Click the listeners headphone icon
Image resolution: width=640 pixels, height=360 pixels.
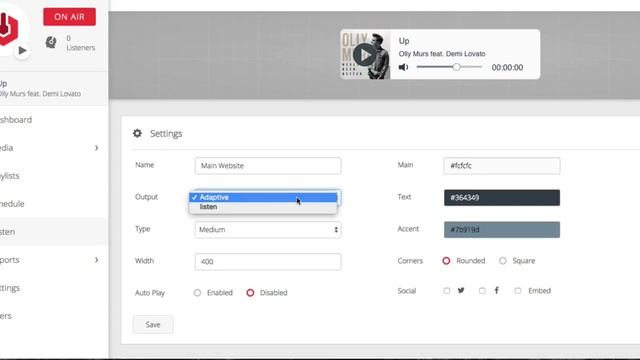[51, 42]
